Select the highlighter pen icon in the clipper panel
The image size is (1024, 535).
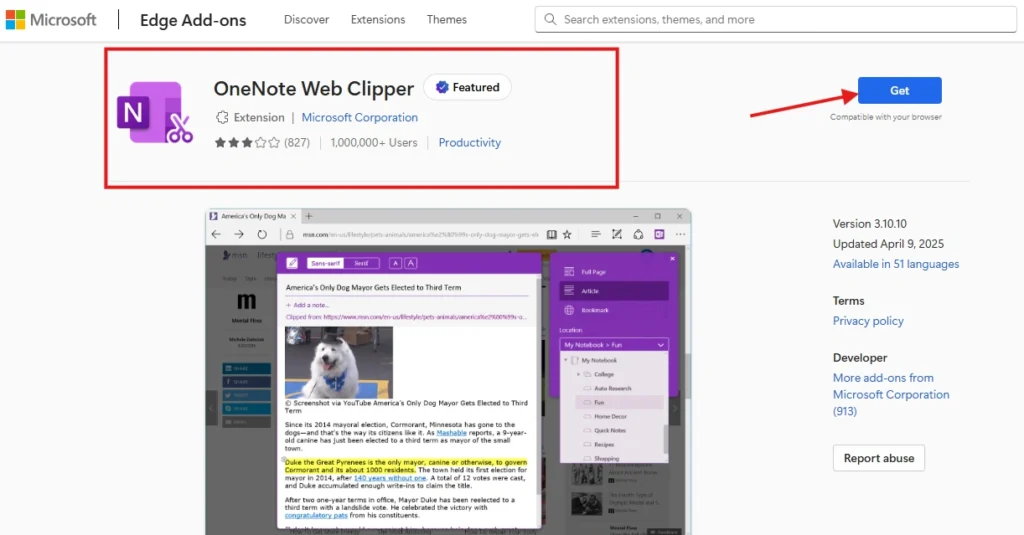[x=292, y=263]
